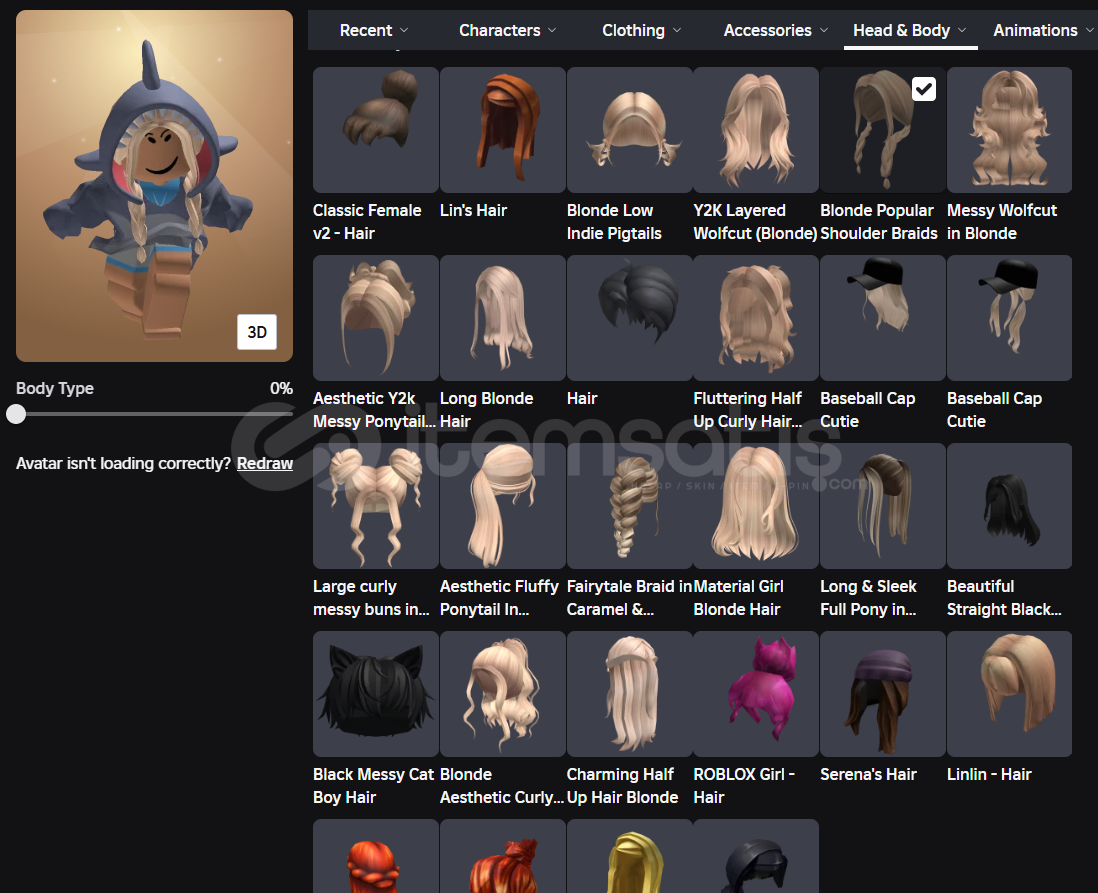The height and width of the screenshot is (893, 1098).
Task: Select Blonde Aesthetic Curly hair thumbnail
Action: click(502, 693)
